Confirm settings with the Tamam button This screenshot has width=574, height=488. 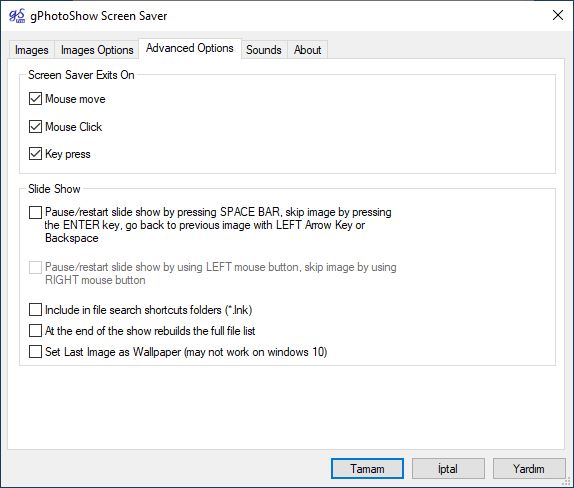[x=368, y=469]
